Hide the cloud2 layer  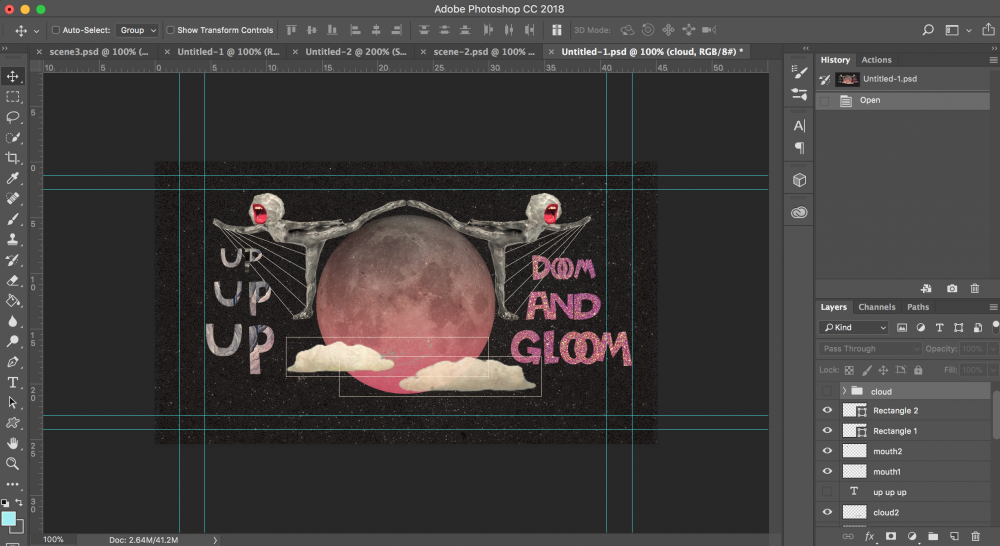(827, 512)
